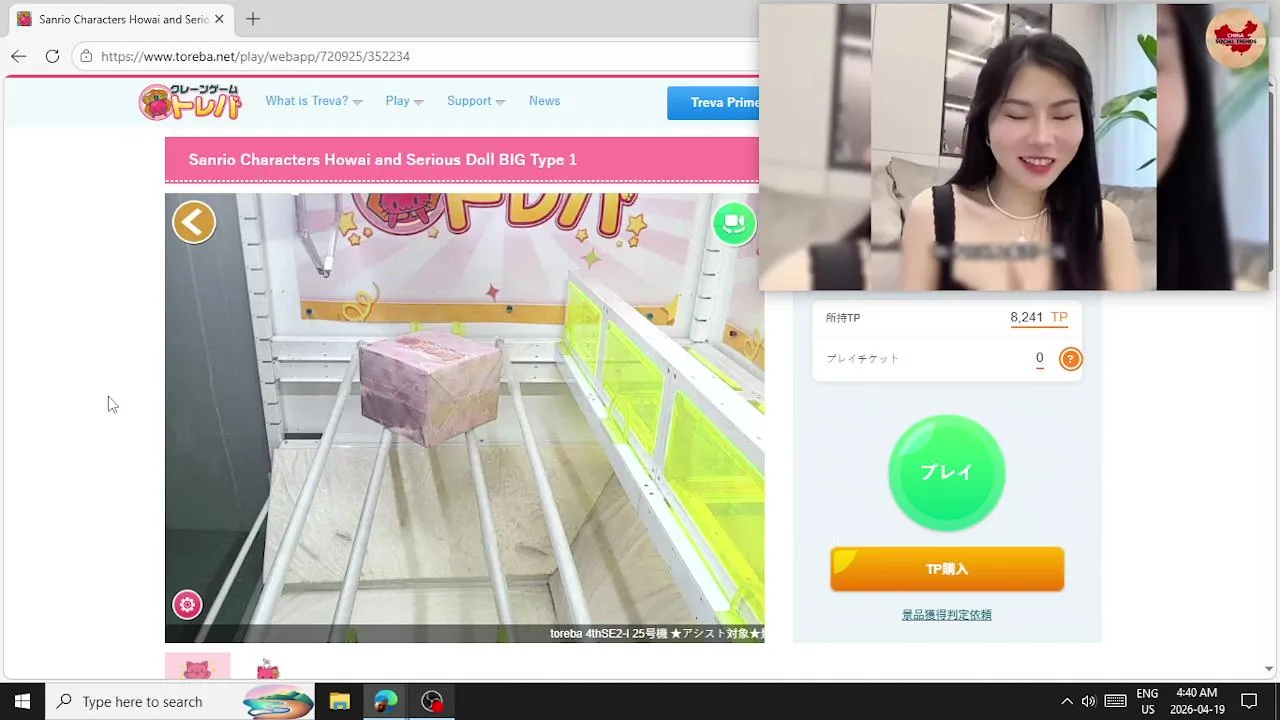
Task: Open 景品獲得判定依頼 link
Action: click(947, 615)
